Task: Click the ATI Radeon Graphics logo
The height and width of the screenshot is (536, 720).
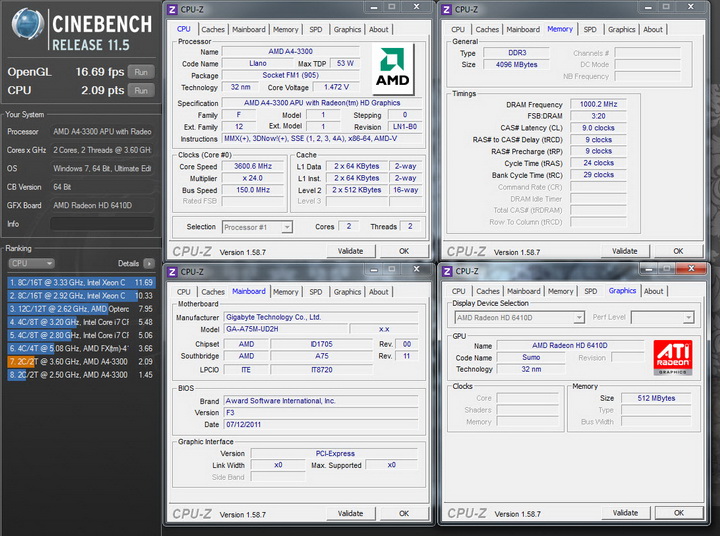Action: pos(673,357)
